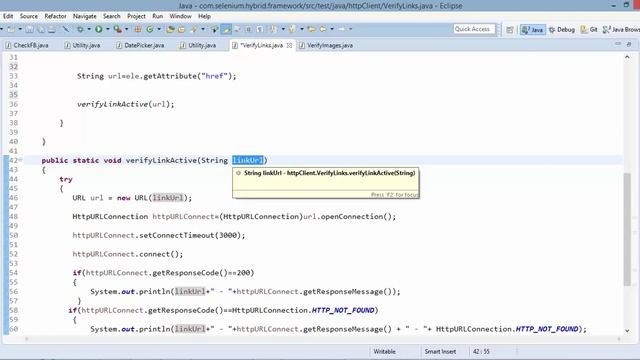Switch to the CheckFB.java editor tab
Viewport: 640px width, 360px height.
point(27,45)
